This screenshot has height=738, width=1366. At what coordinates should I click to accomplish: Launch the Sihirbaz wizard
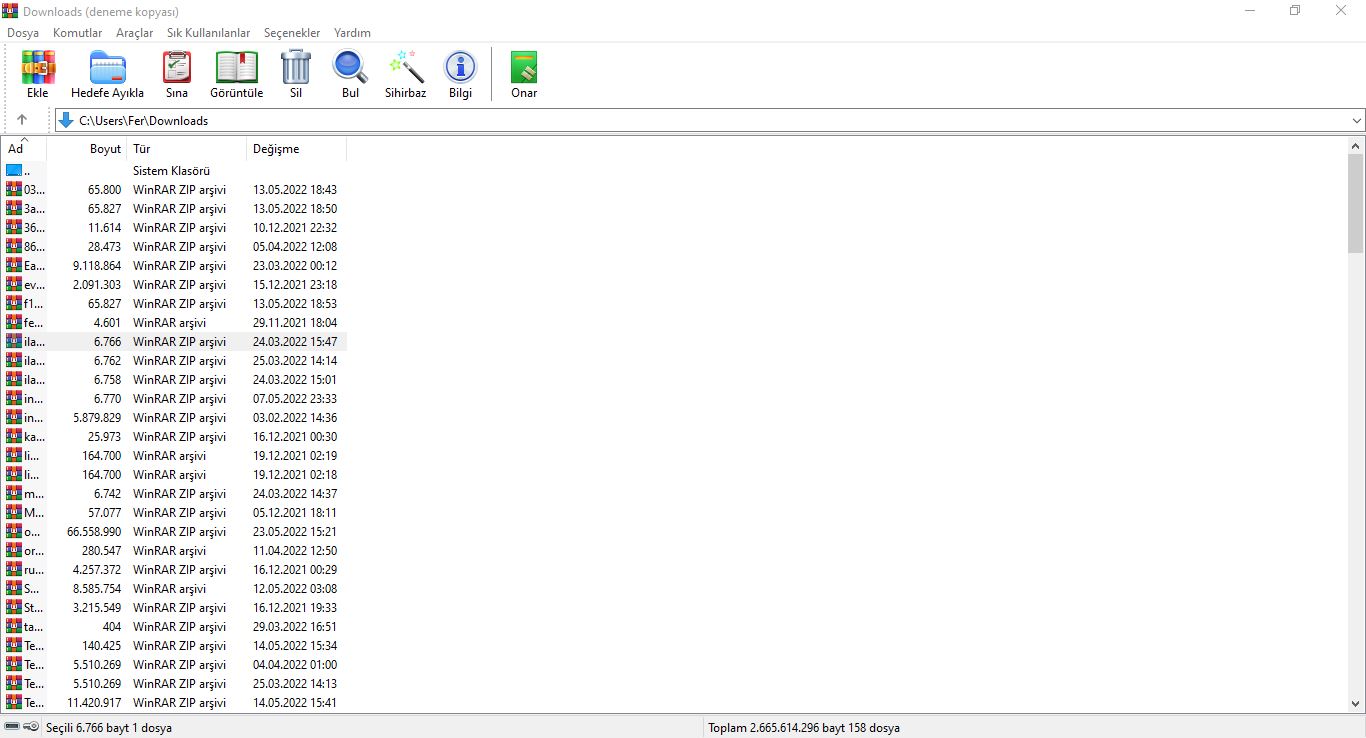[x=406, y=67]
